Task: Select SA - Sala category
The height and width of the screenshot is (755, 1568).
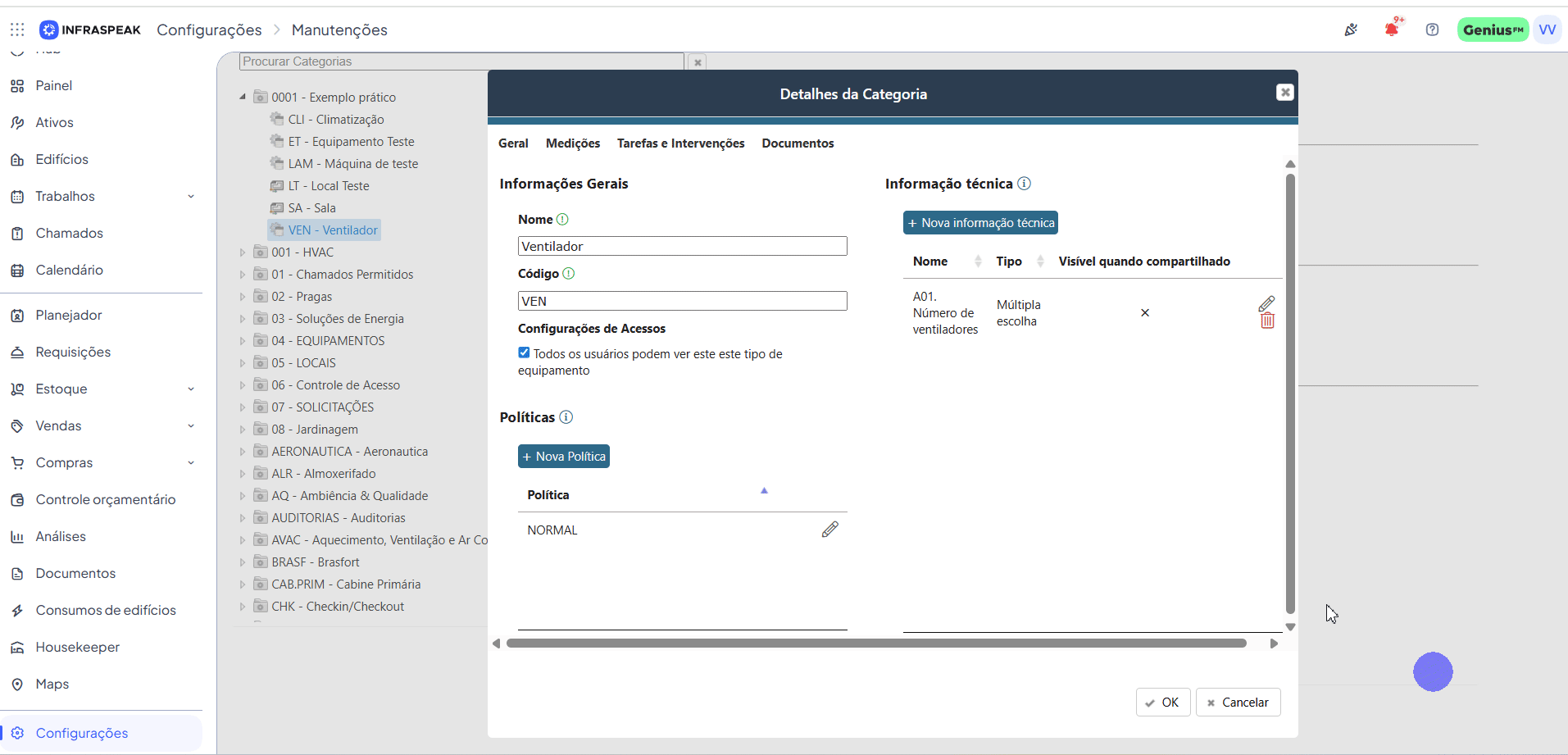Action: 311,208
